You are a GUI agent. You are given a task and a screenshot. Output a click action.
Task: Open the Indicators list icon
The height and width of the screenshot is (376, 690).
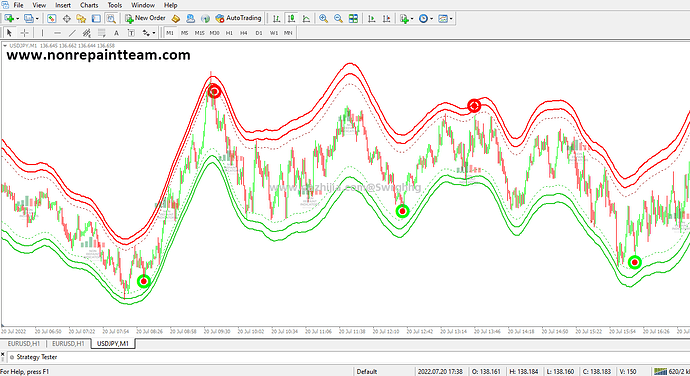pos(404,18)
